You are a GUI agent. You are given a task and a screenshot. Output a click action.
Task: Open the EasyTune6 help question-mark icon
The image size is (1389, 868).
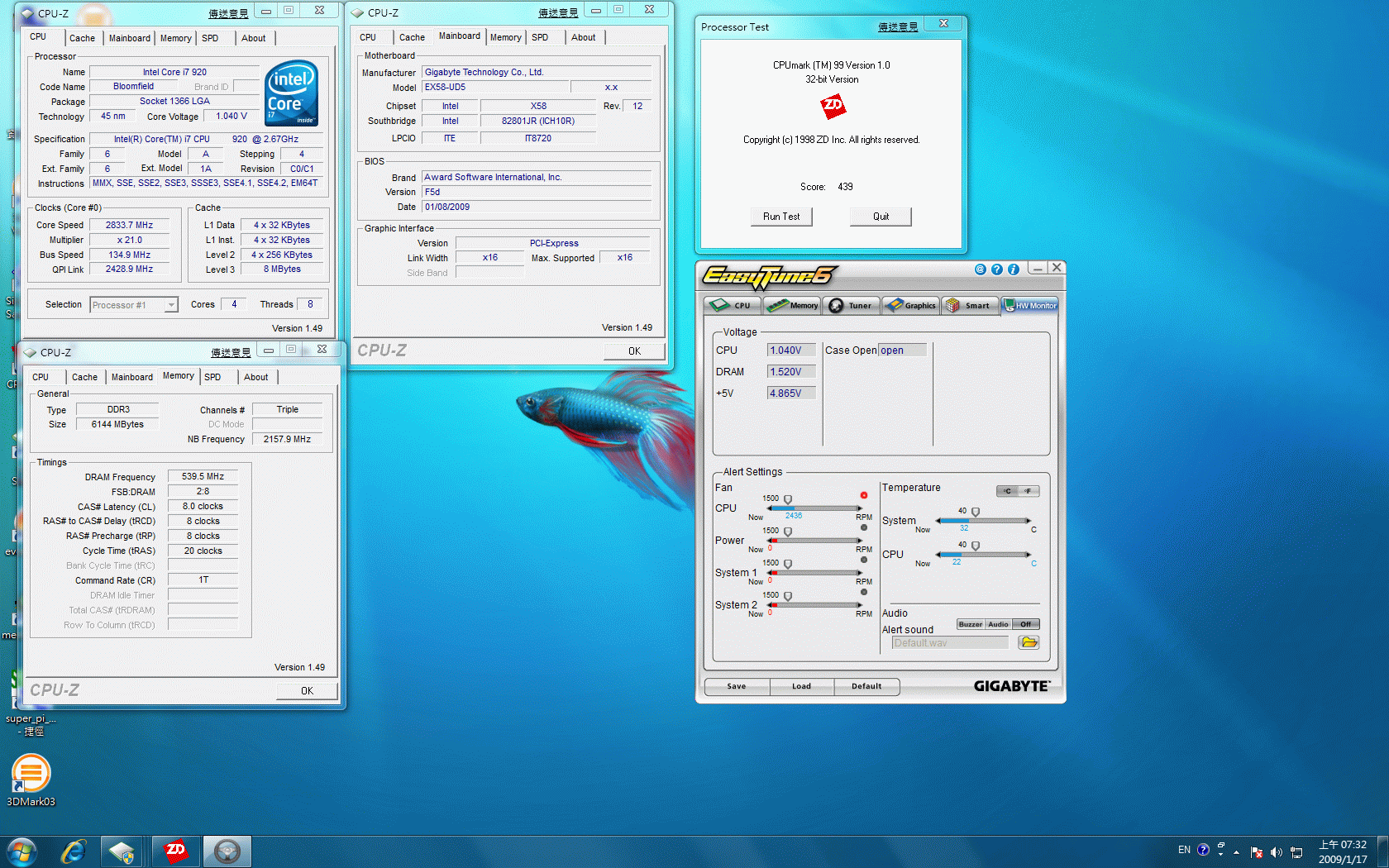(996, 269)
